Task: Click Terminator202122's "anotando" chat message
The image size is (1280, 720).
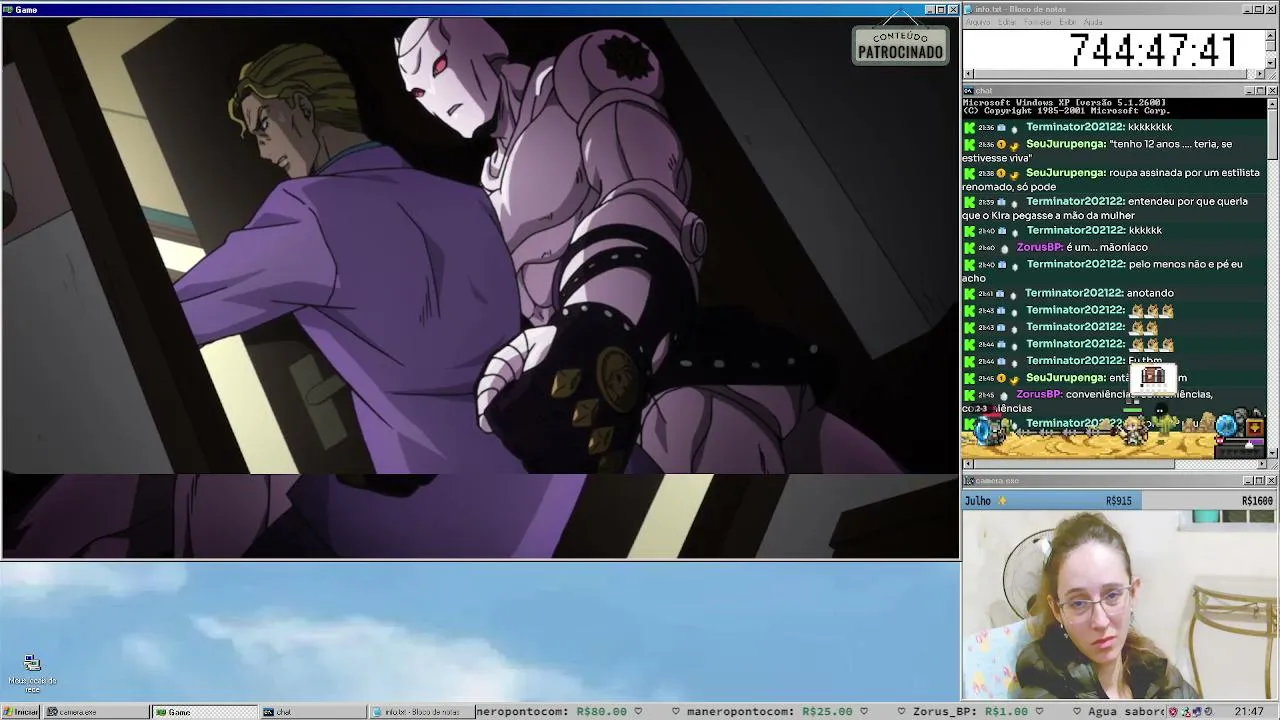Action: 1150,293
